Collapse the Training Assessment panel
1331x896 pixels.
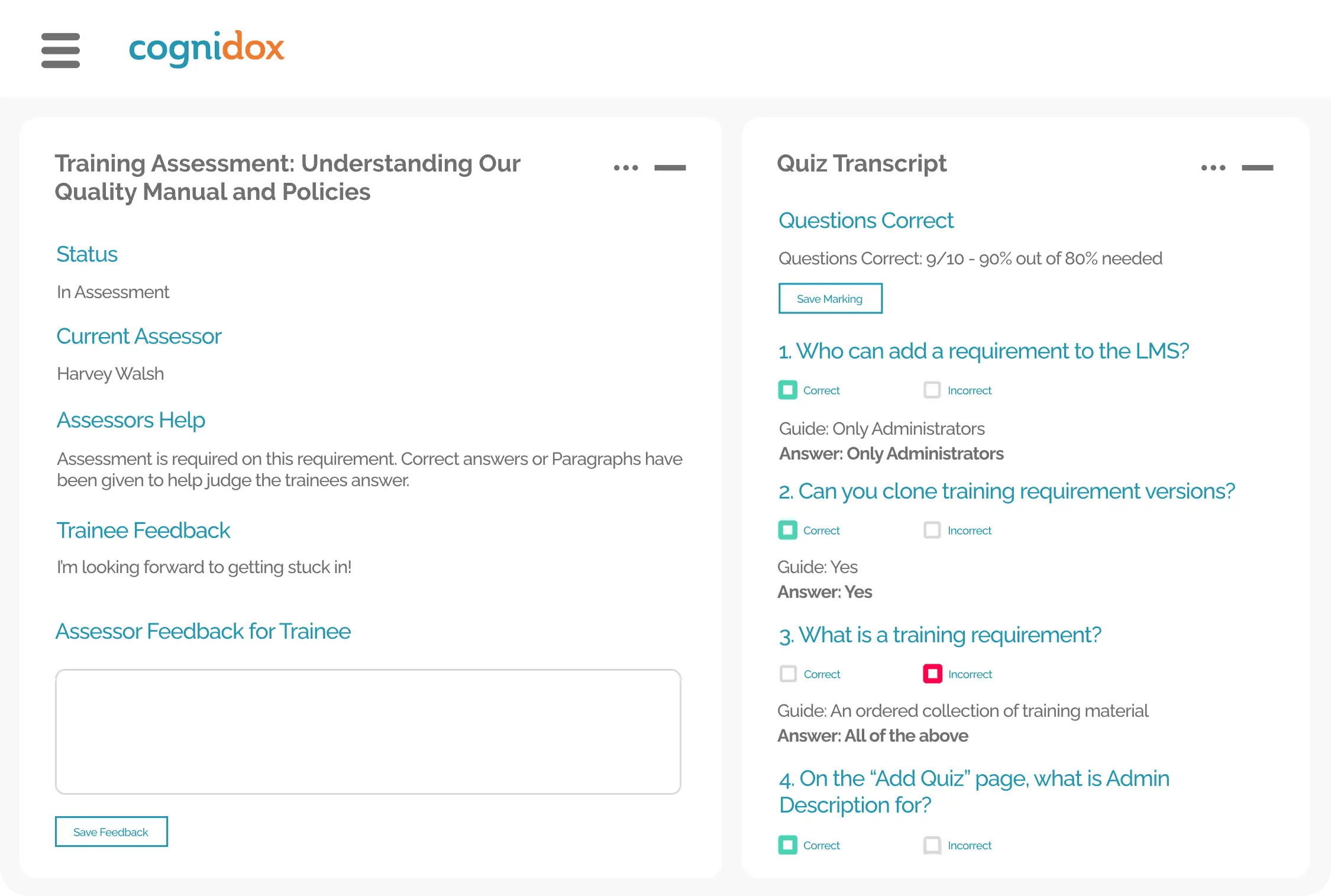tap(670, 169)
